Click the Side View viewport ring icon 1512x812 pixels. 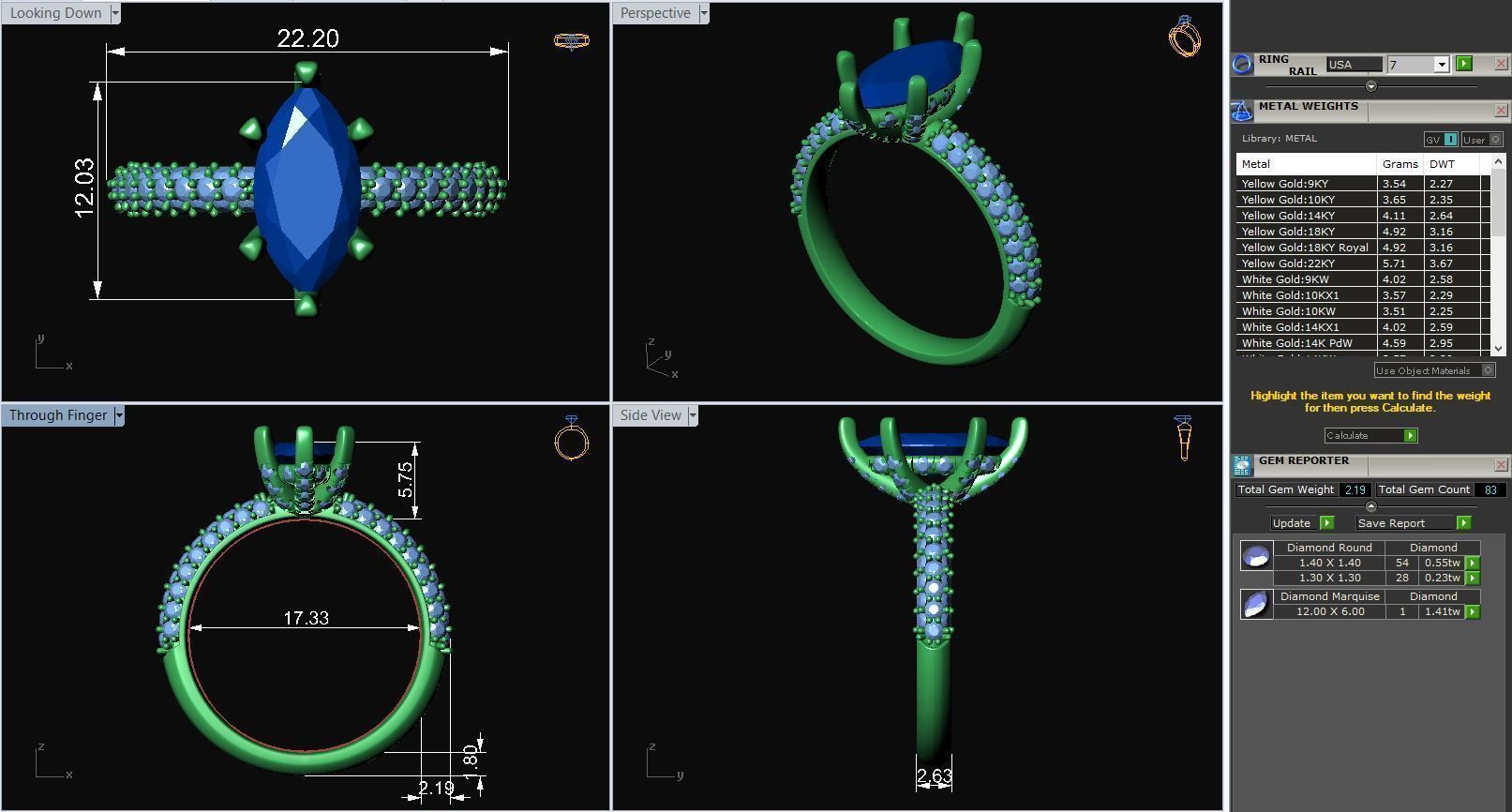[1183, 438]
